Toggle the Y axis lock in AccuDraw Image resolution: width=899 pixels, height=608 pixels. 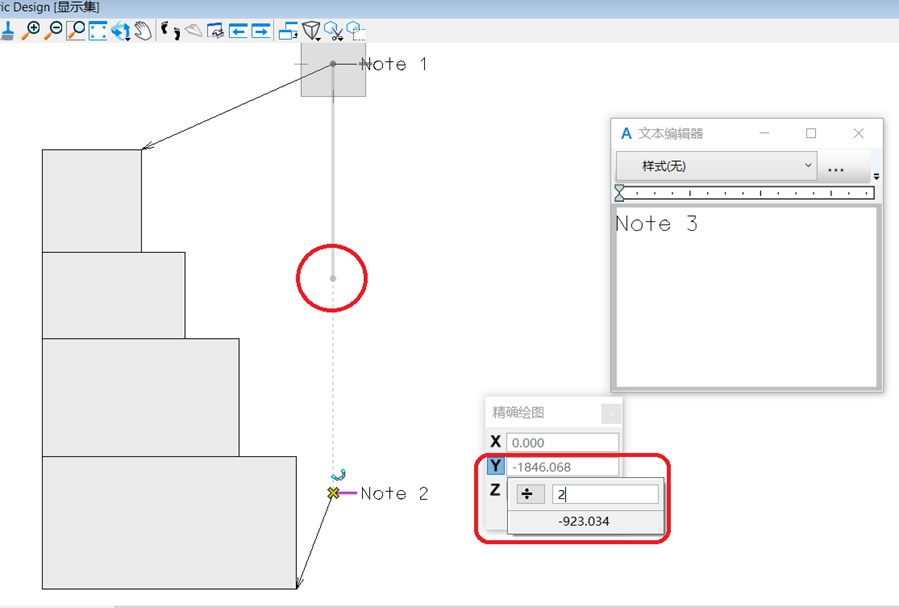pyautogui.click(x=495, y=466)
